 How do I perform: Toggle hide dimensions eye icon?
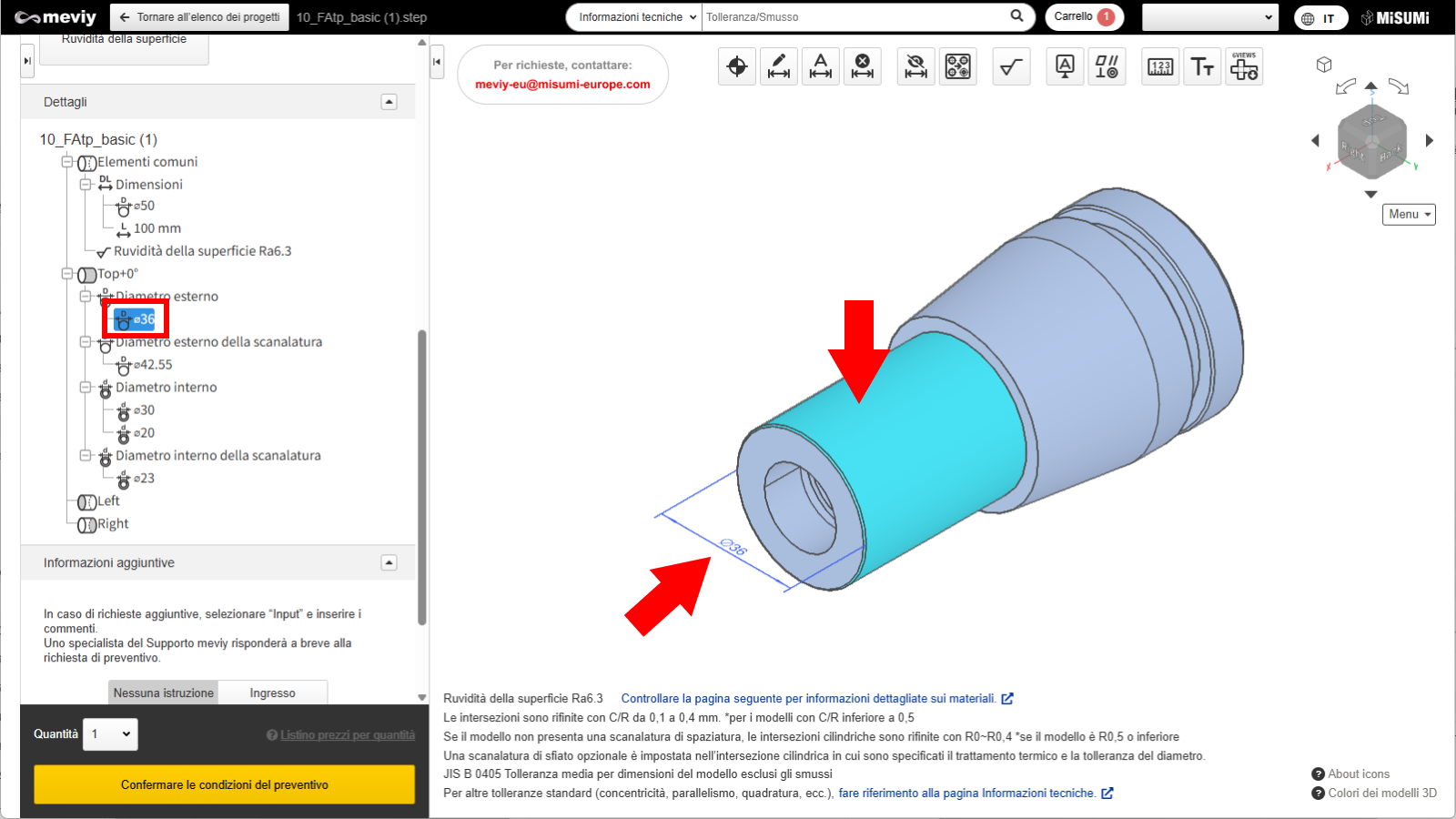pyautogui.click(x=915, y=66)
